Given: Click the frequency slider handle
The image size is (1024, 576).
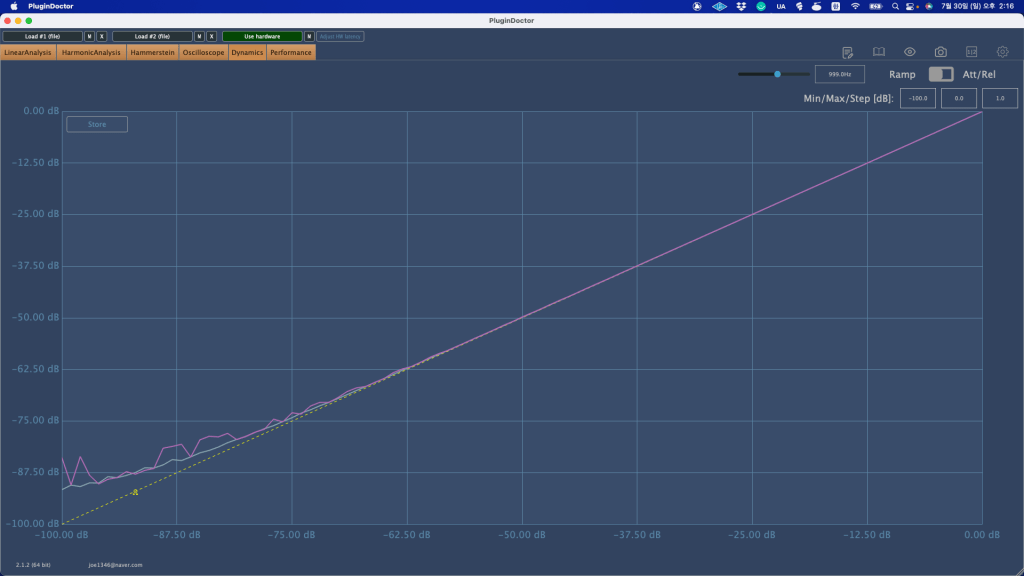Looking at the screenshot, I should tap(777, 74).
